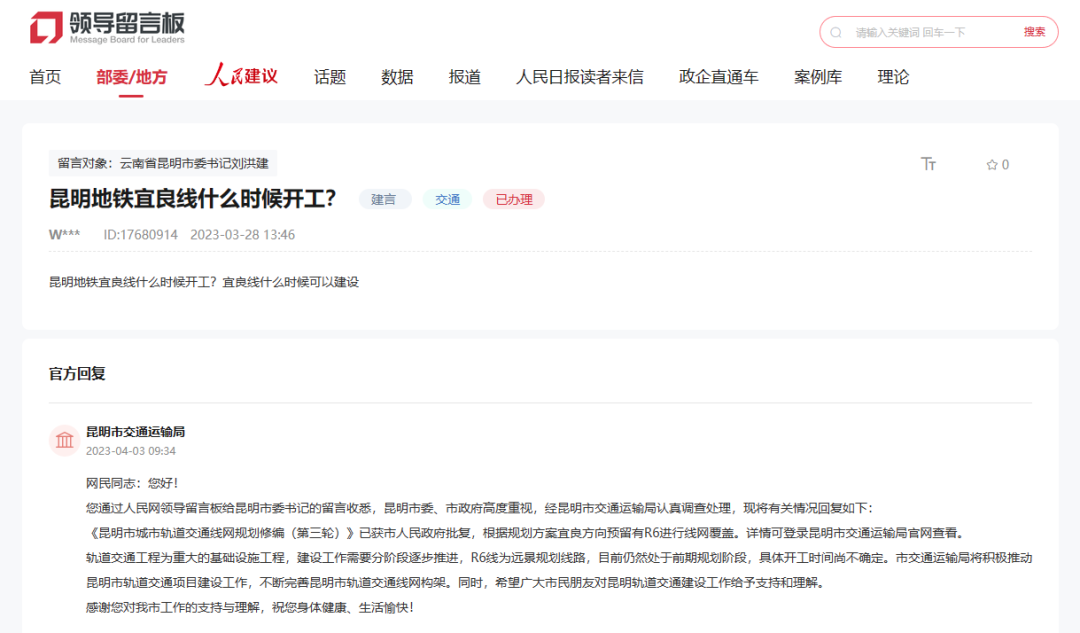This screenshot has height=633, width=1080.
Task: Switch to the 首页 tab
Action: 45,76
